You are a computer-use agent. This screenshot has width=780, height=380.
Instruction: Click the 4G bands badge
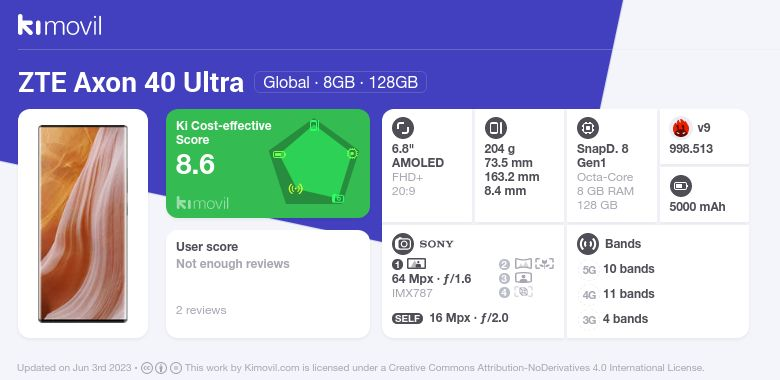(x=589, y=294)
